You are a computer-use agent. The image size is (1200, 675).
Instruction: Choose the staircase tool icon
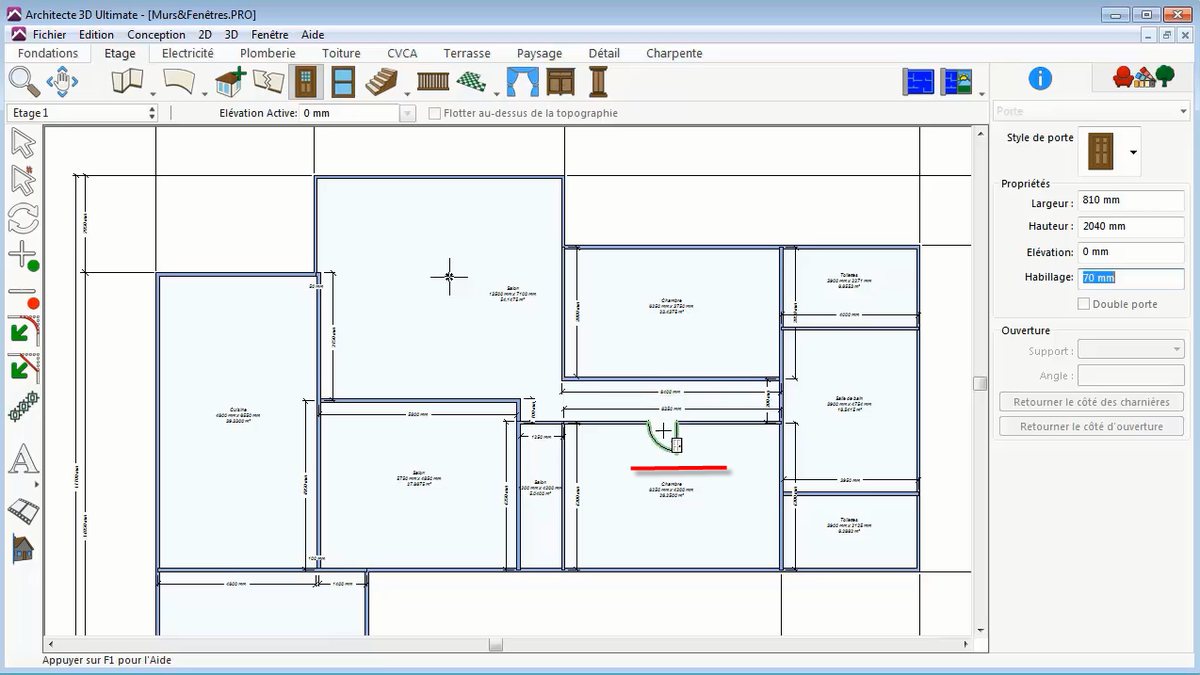click(381, 81)
